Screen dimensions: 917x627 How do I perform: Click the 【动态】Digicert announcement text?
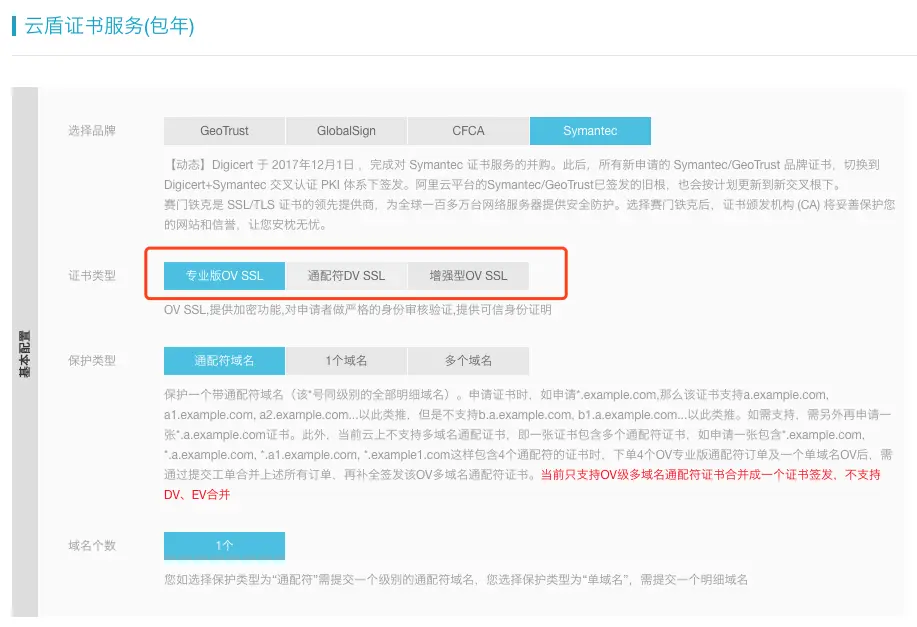[x=522, y=174]
